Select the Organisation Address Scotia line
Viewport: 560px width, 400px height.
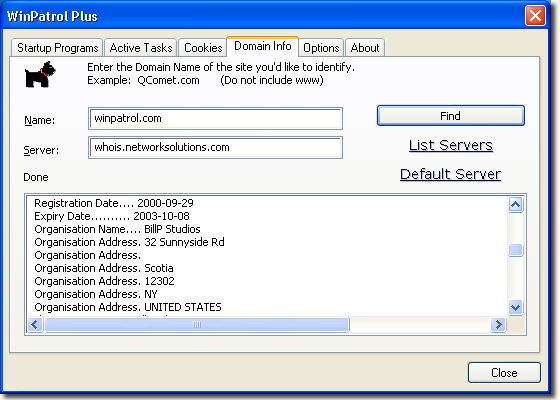[104, 268]
